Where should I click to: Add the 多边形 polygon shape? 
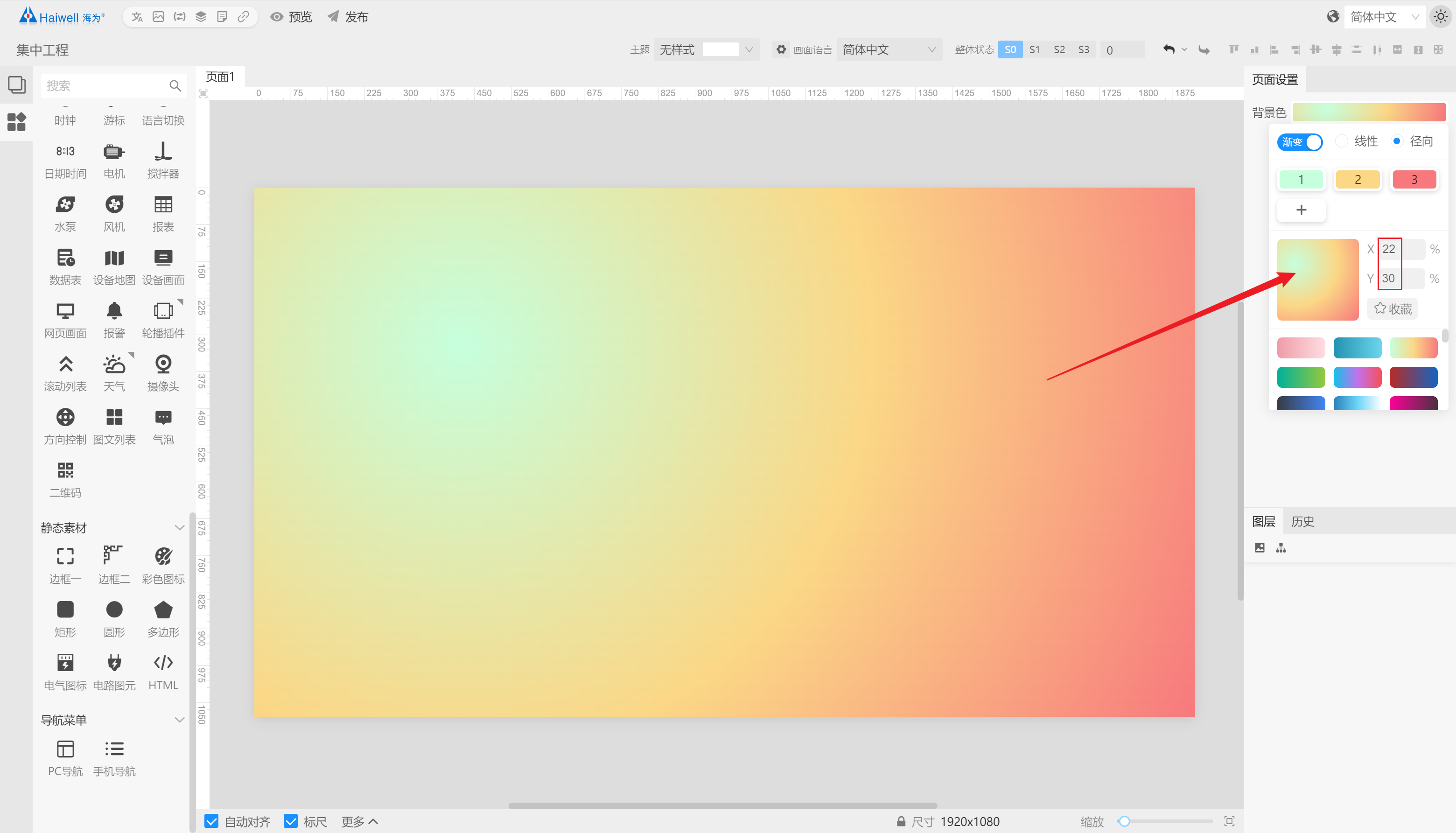[x=163, y=618]
